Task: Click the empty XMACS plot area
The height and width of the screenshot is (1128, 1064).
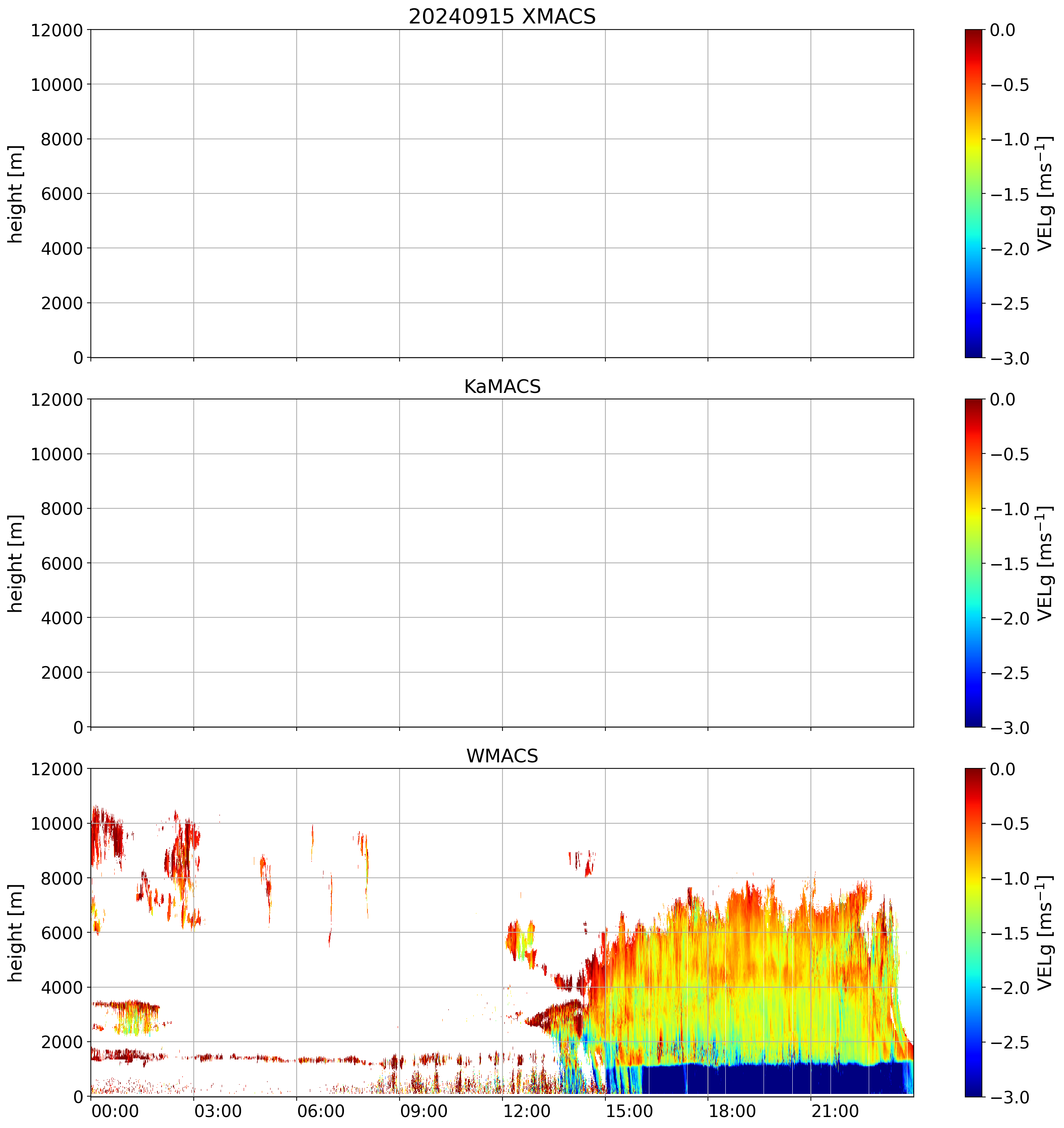Action: pyautogui.click(x=502, y=193)
